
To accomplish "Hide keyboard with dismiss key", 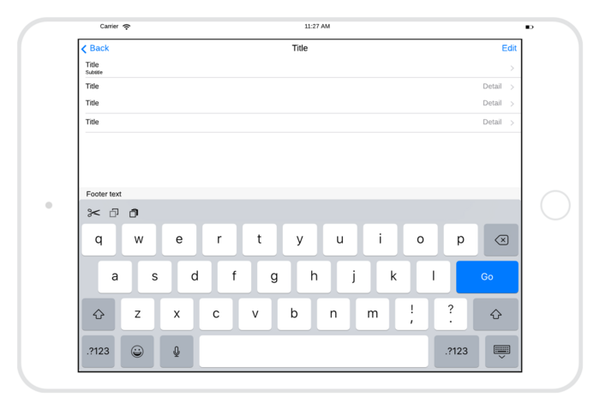I will point(501,351).
